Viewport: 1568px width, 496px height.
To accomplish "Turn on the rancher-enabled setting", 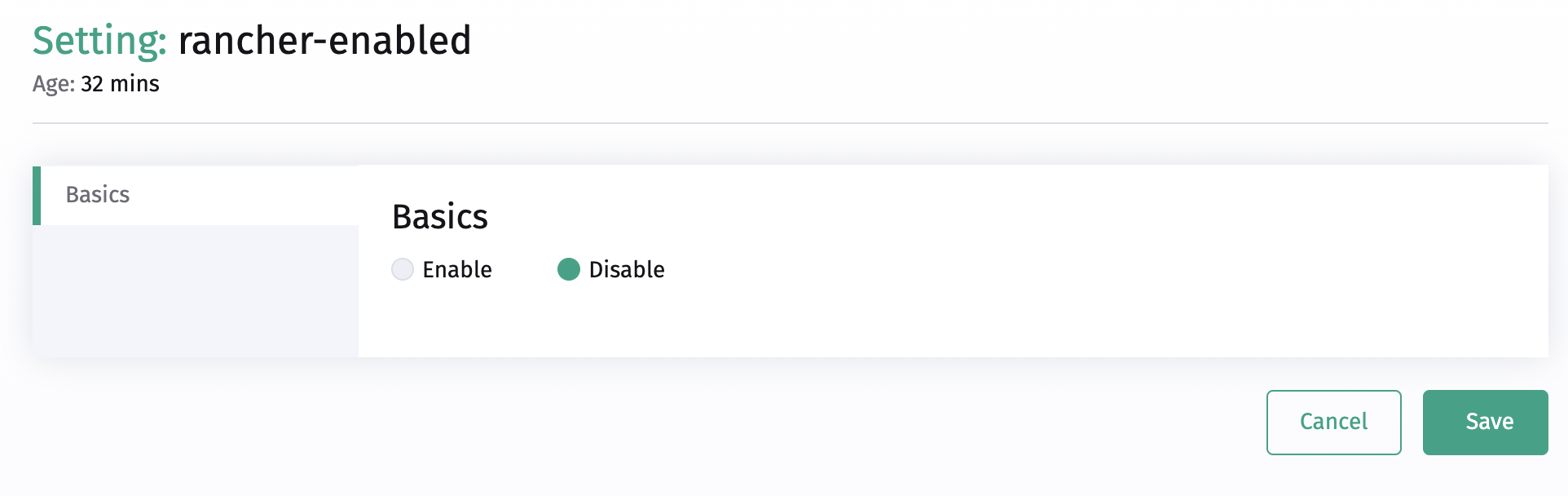I will pos(403,269).
